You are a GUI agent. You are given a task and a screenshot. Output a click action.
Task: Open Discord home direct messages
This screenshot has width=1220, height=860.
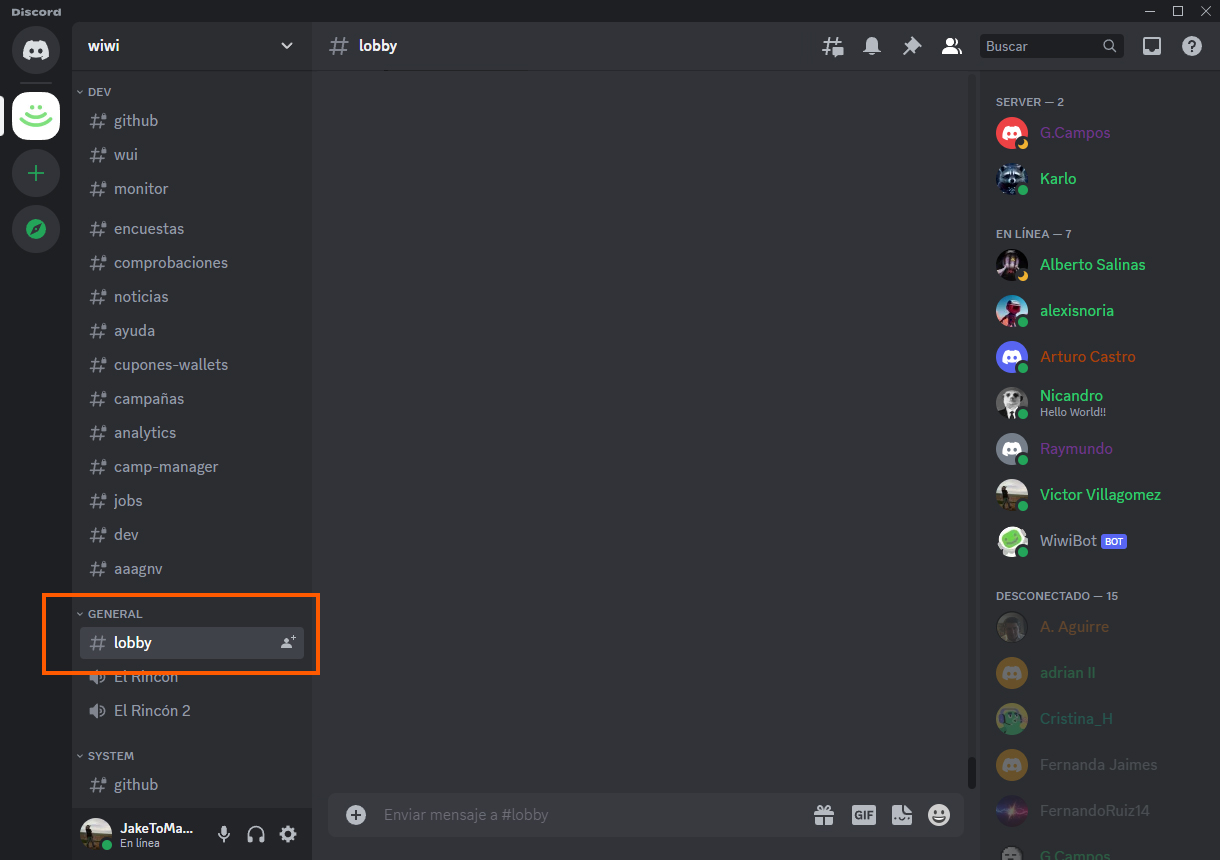(x=36, y=48)
